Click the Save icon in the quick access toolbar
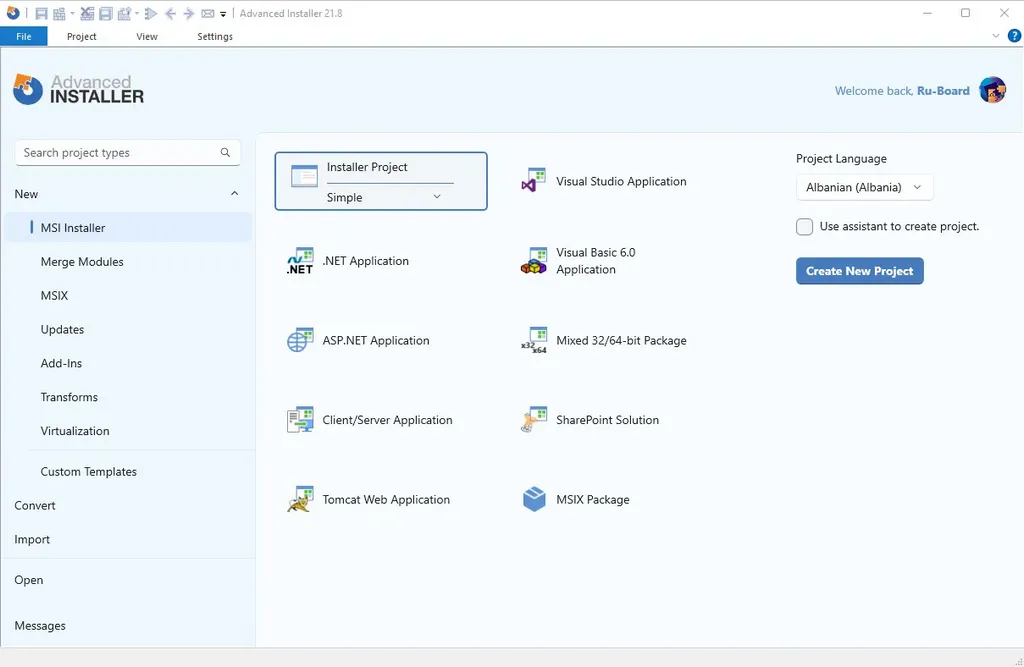 41,13
